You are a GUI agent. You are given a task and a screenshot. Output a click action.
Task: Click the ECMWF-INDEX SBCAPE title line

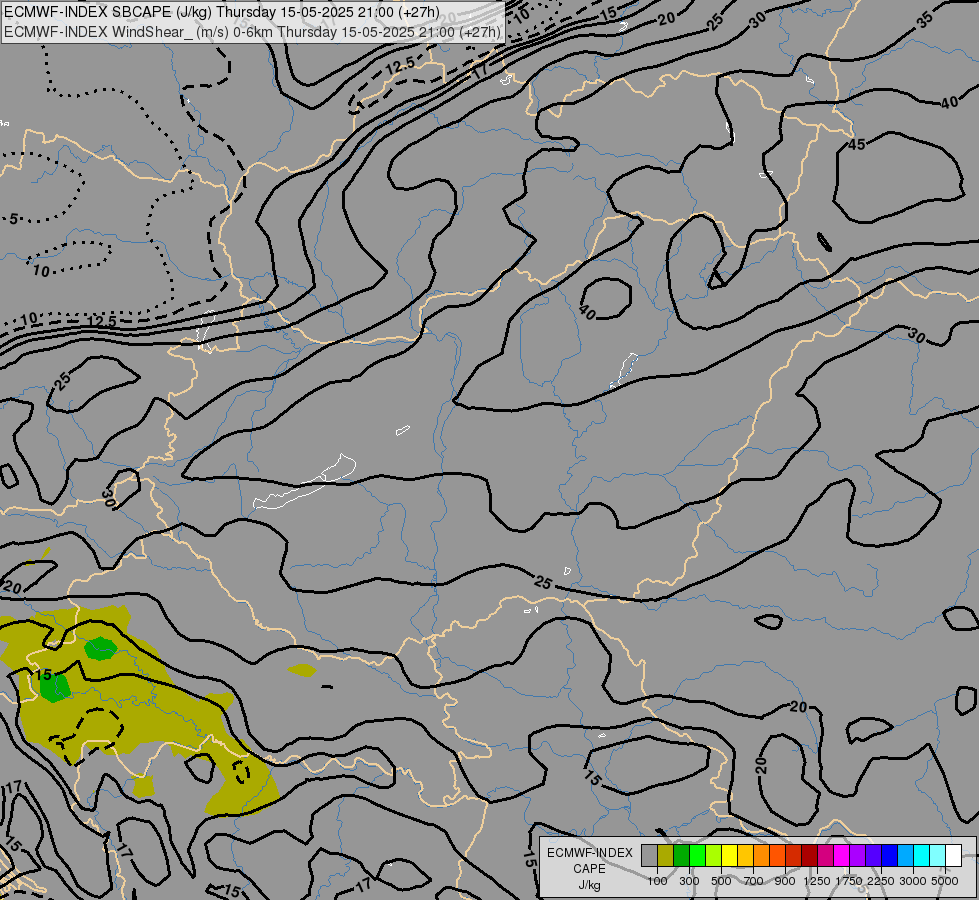coord(222,12)
